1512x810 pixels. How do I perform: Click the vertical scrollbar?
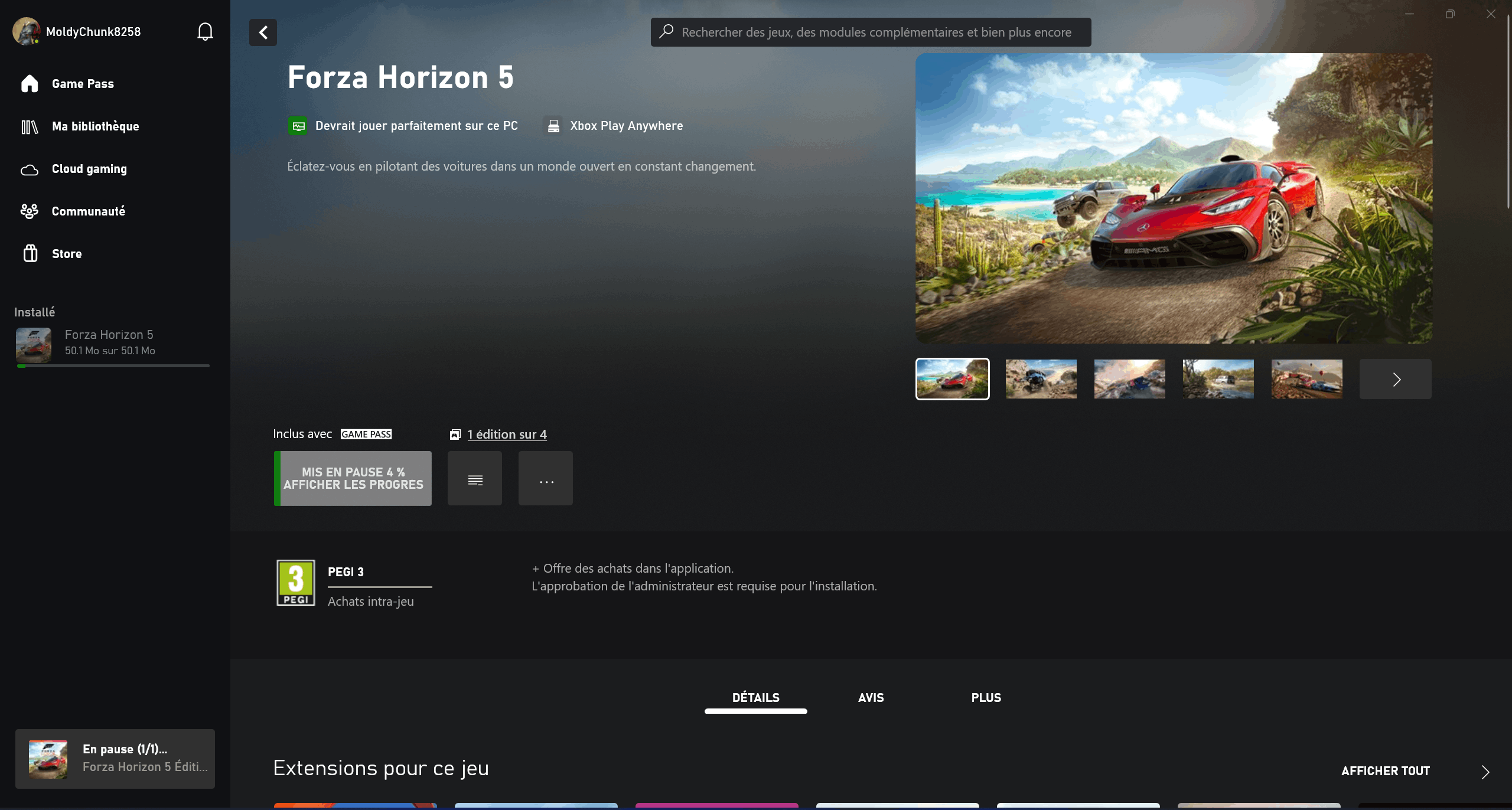[1508, 112]
